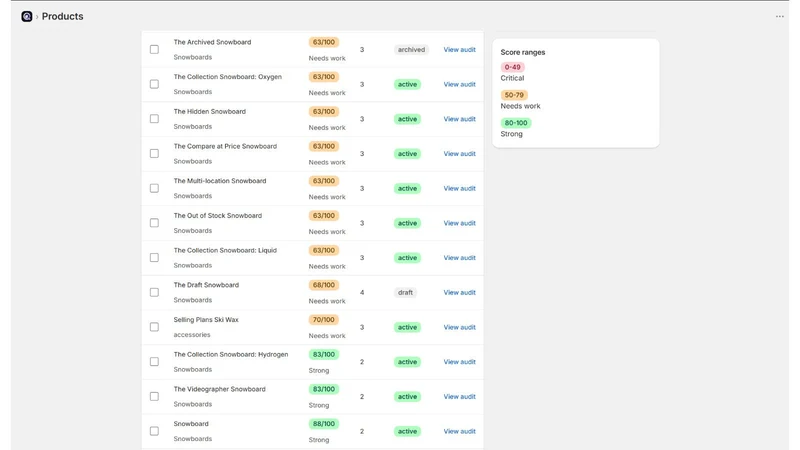The width and height of the screenshot is (800, 450).
Task: Toggle checkbox for The Videographer Snowboard
Action: 154,396
